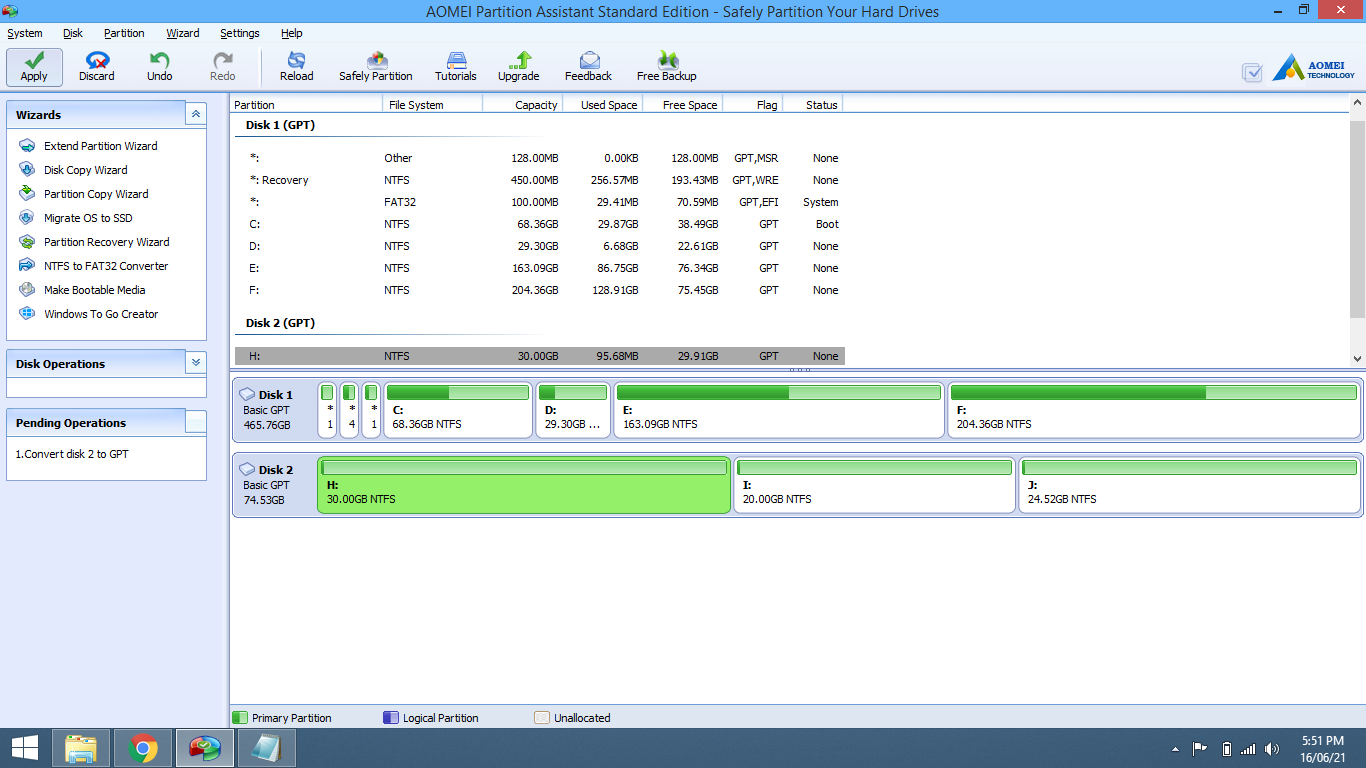Open File Explorer from the taskbar
Image resolution: width=1366 pixels, height=768 pixels.
81,748
